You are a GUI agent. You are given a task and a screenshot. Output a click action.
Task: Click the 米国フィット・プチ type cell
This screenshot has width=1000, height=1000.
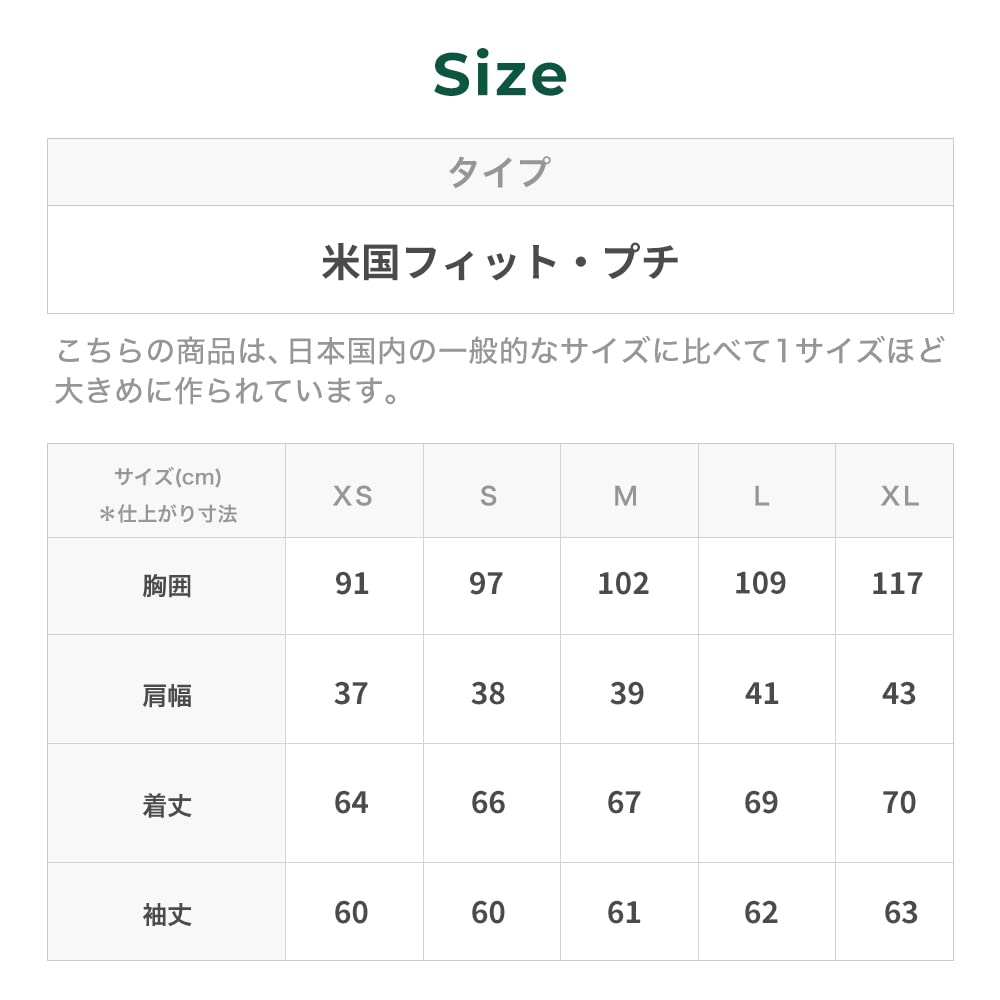[500, 261]
